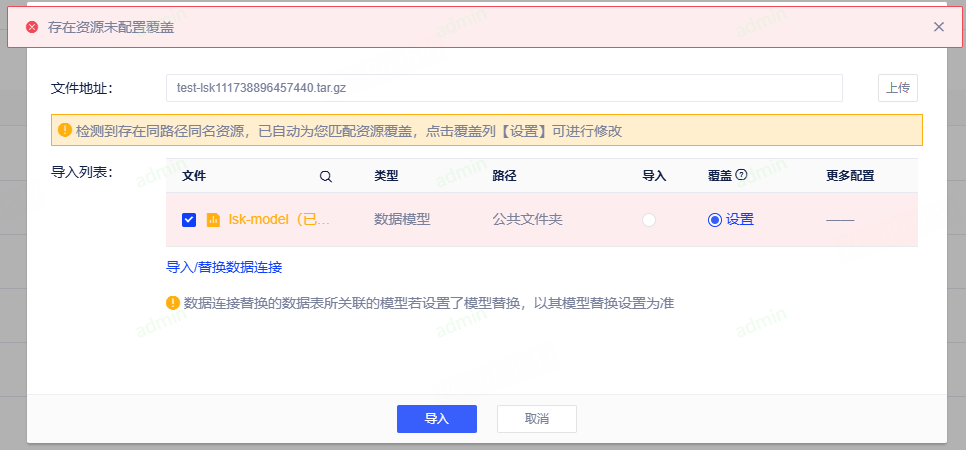Select the 导入 radio button for lsk-model
Image resolution: width=966 pixels, height=450 pixels.
coord(649,220)
